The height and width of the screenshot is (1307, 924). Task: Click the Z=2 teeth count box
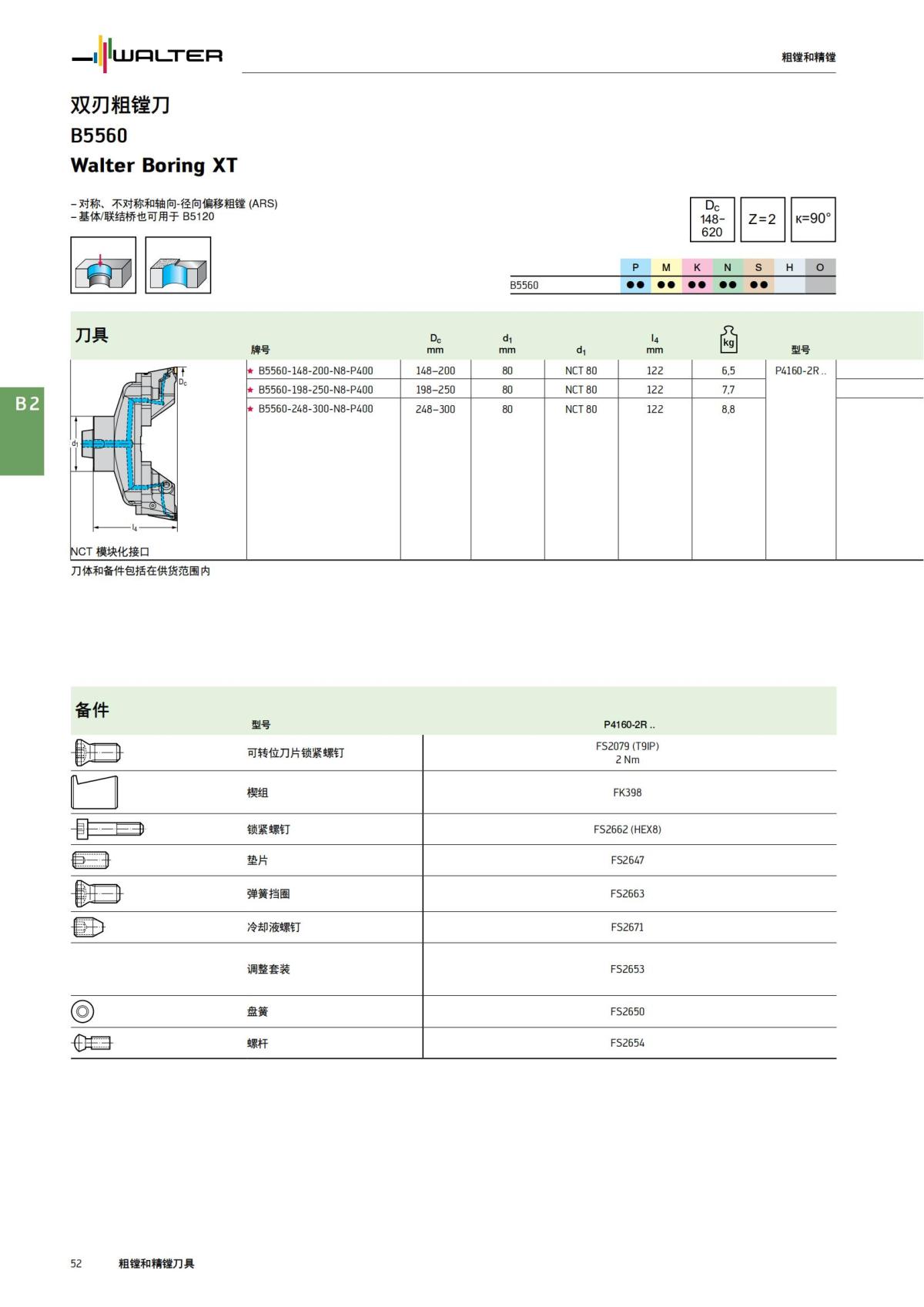coord(762,220)
